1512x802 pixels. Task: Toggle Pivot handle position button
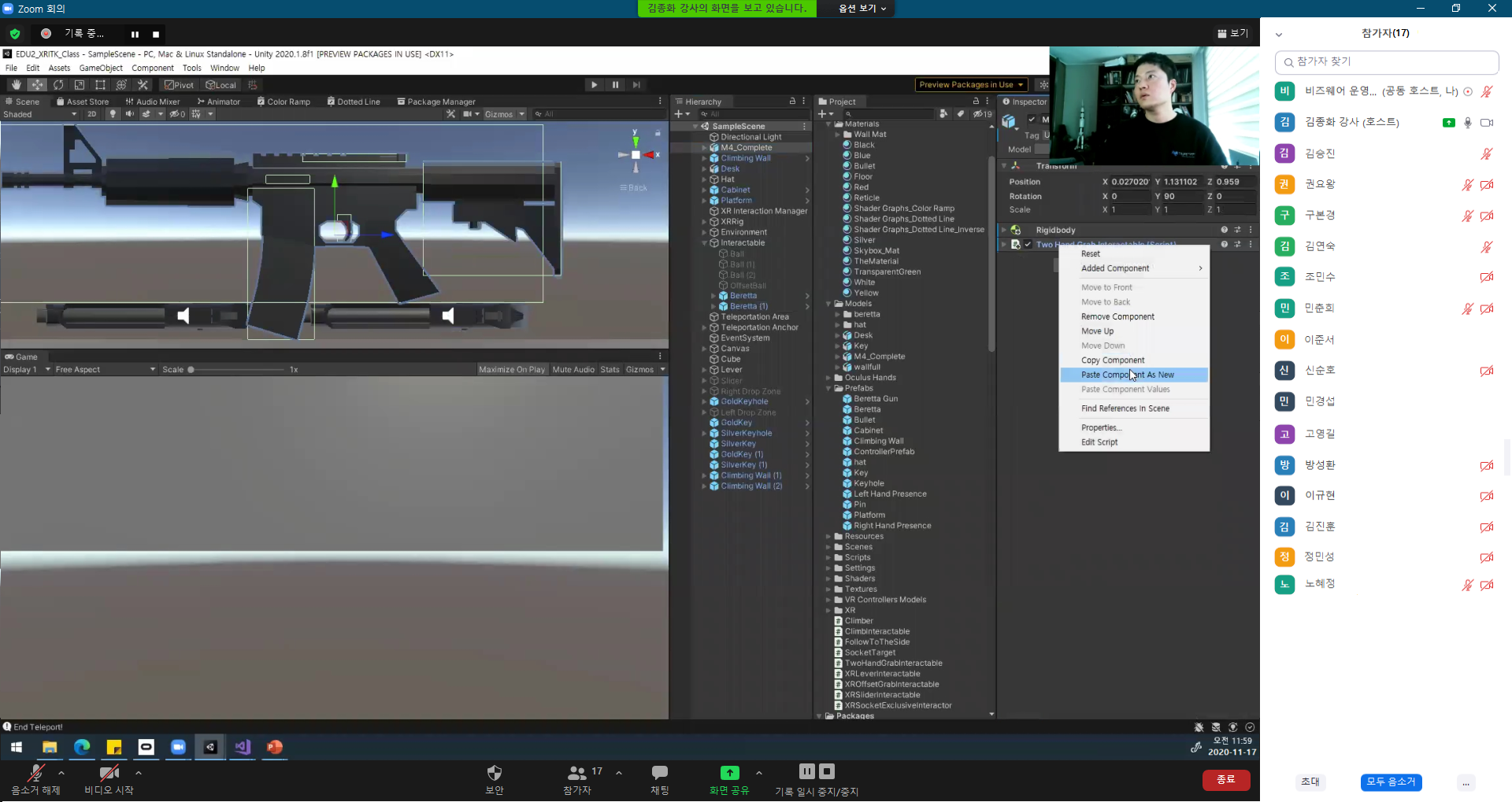pyautogui.click(x=179, y=85)
